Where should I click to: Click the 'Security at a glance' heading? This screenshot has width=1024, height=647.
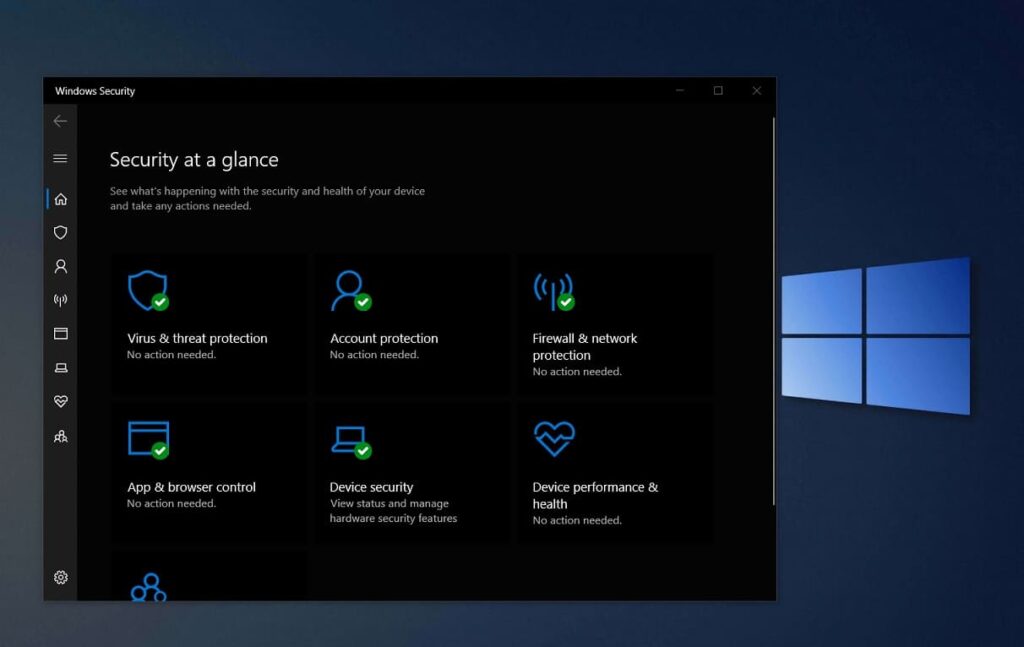point(194,160)
